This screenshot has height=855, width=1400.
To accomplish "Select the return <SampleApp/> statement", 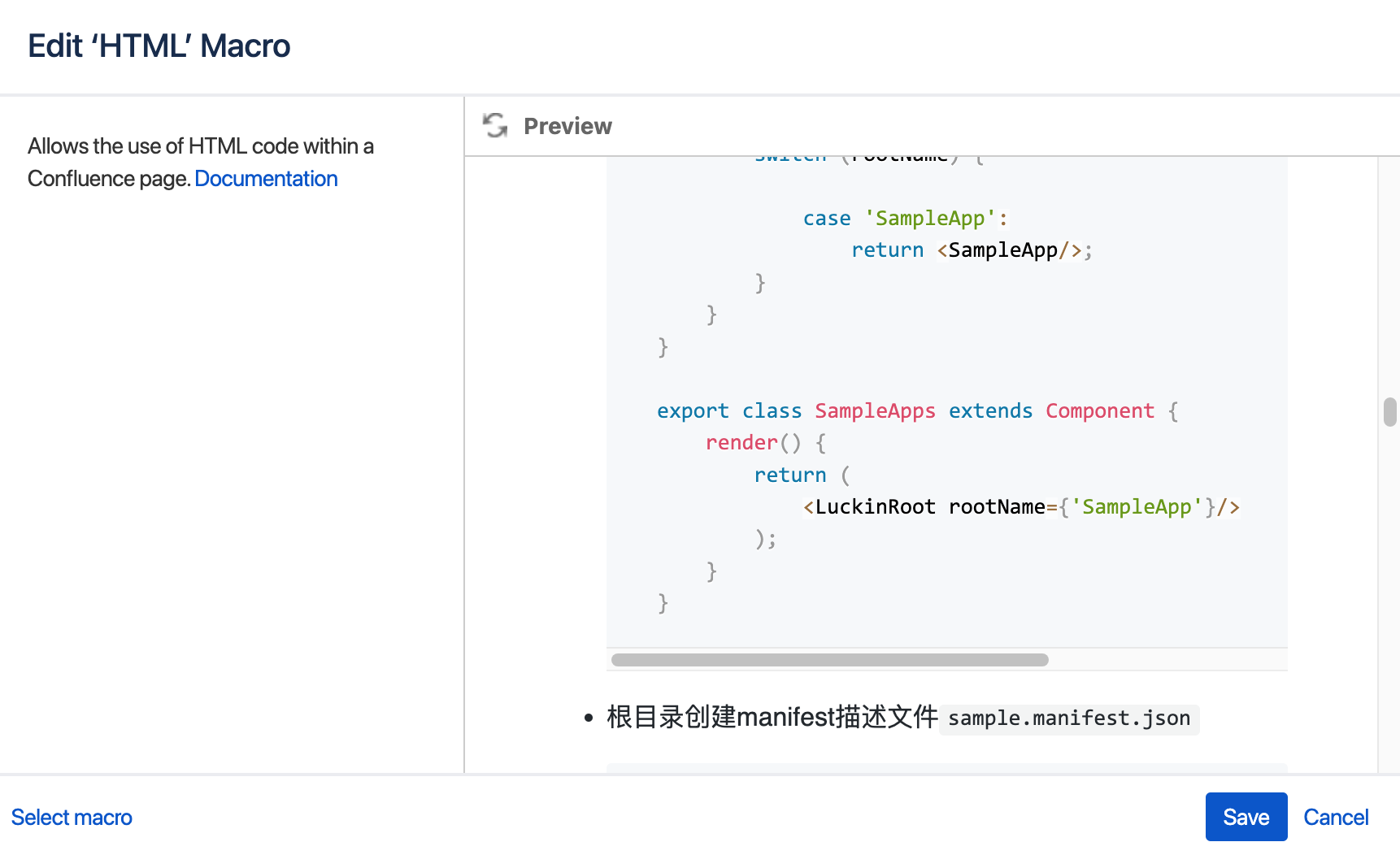I will pos(971,250).
